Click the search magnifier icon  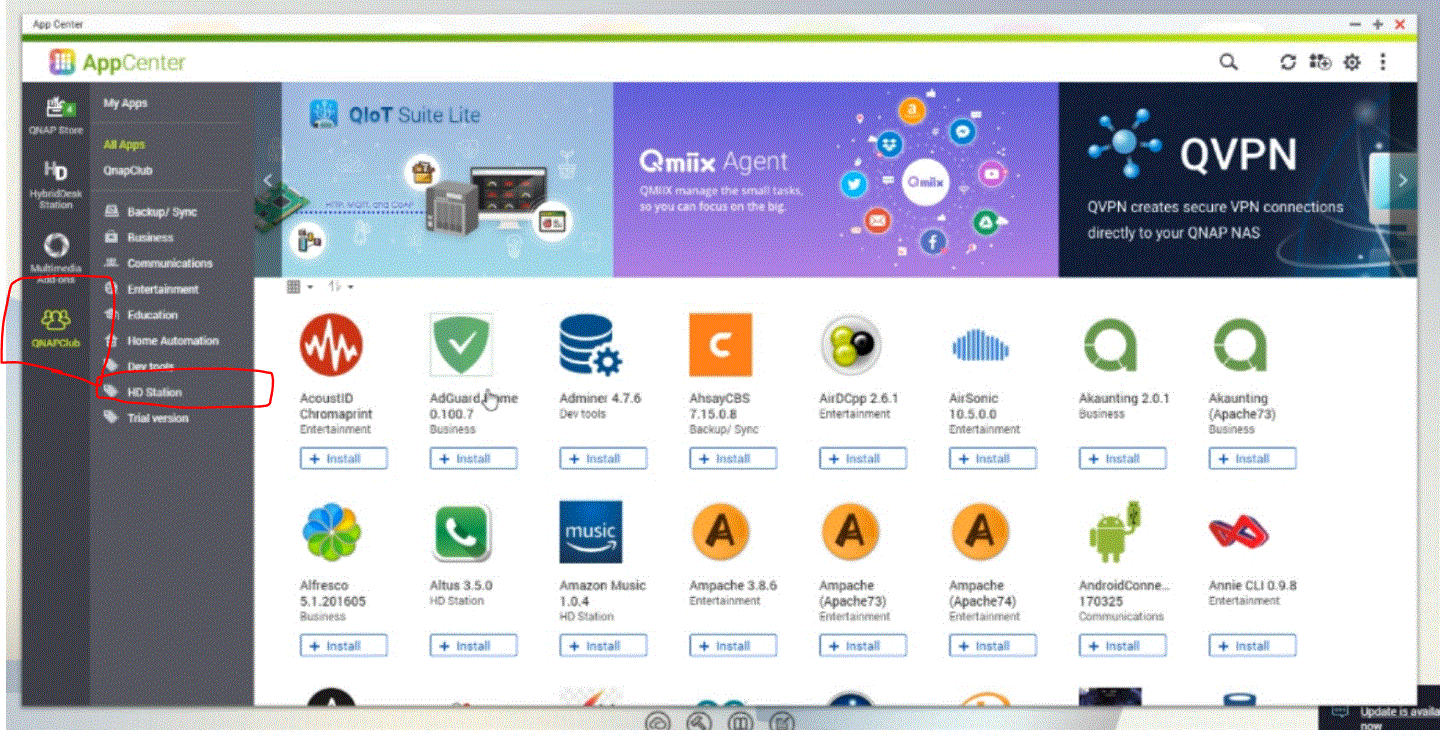[x=1228, y=62]
